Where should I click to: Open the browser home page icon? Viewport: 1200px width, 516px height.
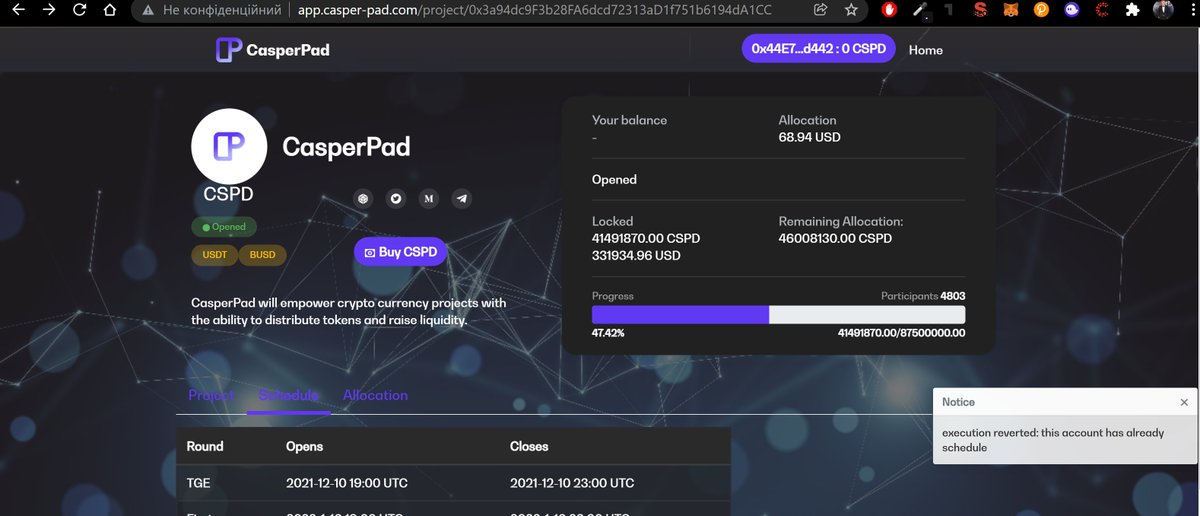[109, 11]
